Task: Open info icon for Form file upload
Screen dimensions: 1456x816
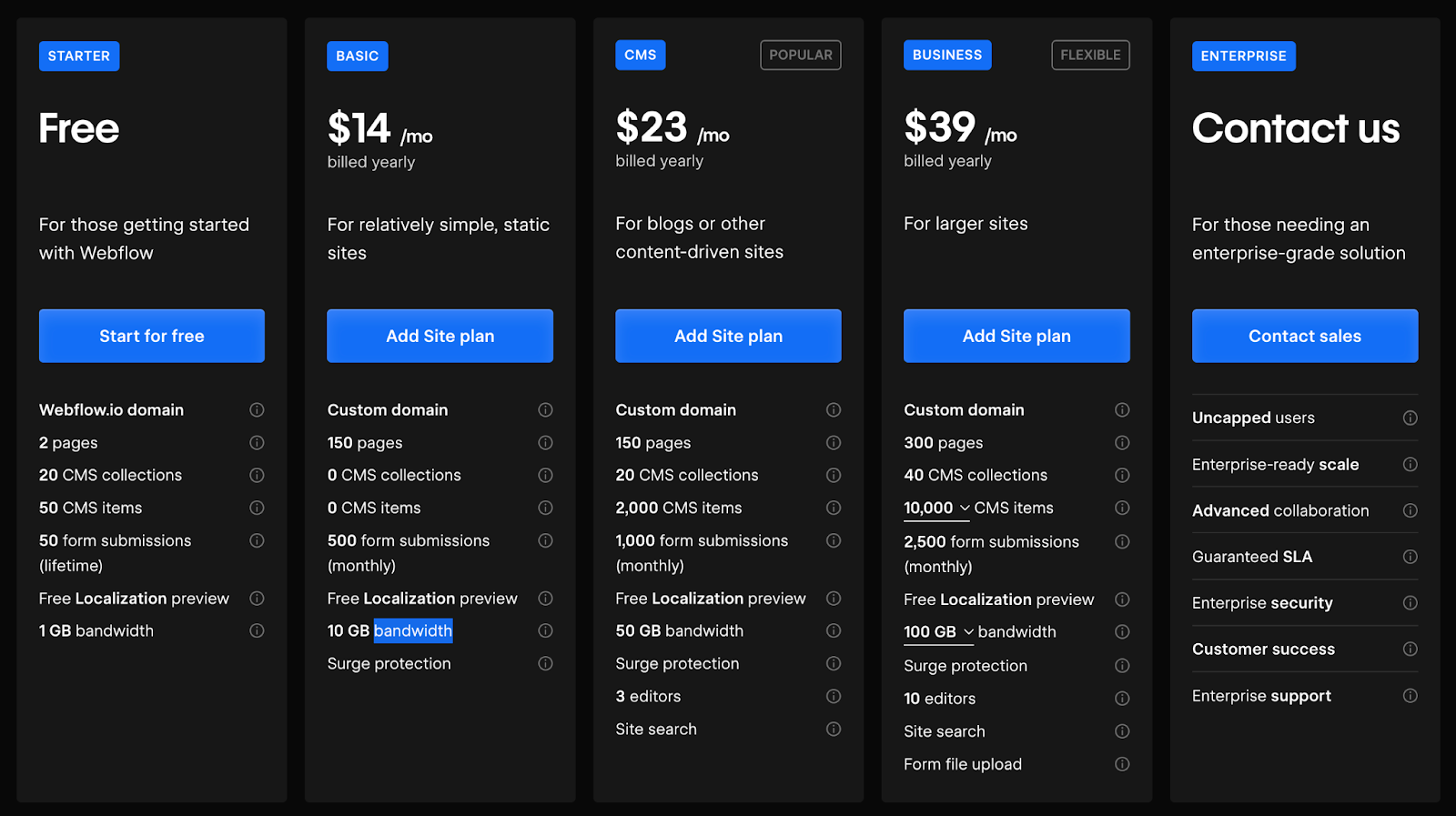Action: pyautogui.click(x=1122, y=764)
